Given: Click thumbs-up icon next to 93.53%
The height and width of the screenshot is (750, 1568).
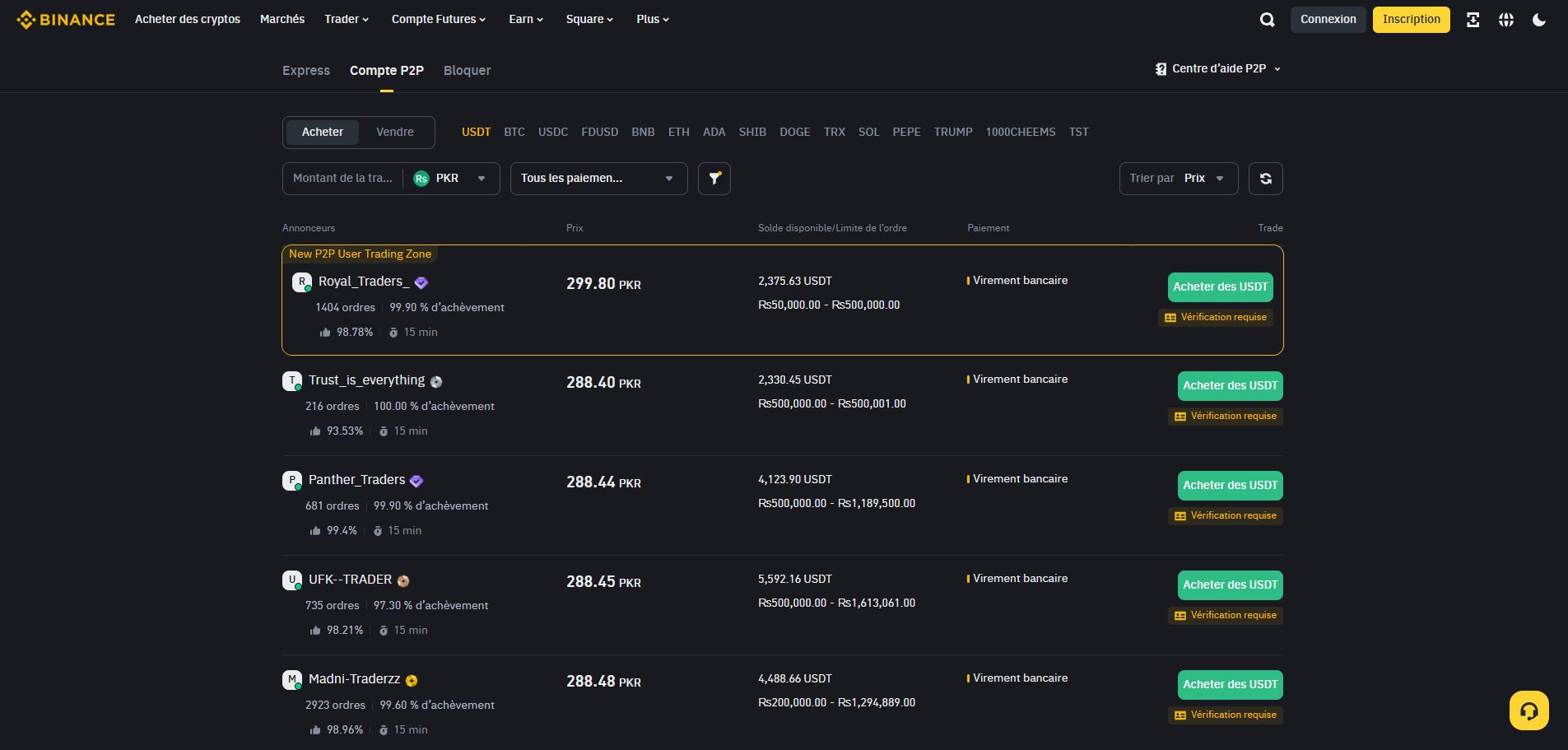Looking at the screenshot, I should click(315, 431).
